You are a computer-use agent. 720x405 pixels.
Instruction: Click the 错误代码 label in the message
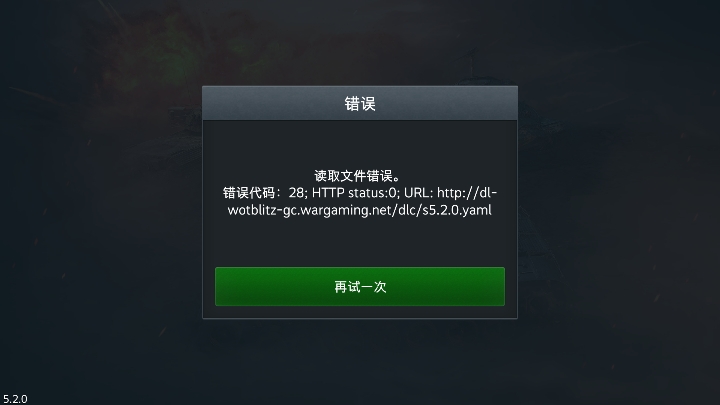point(249,193)
